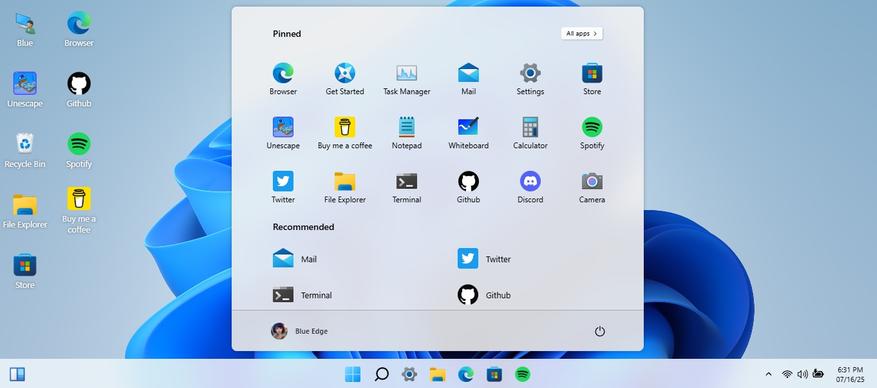Expand the hidden tray icons chevron

pos(768,374)
